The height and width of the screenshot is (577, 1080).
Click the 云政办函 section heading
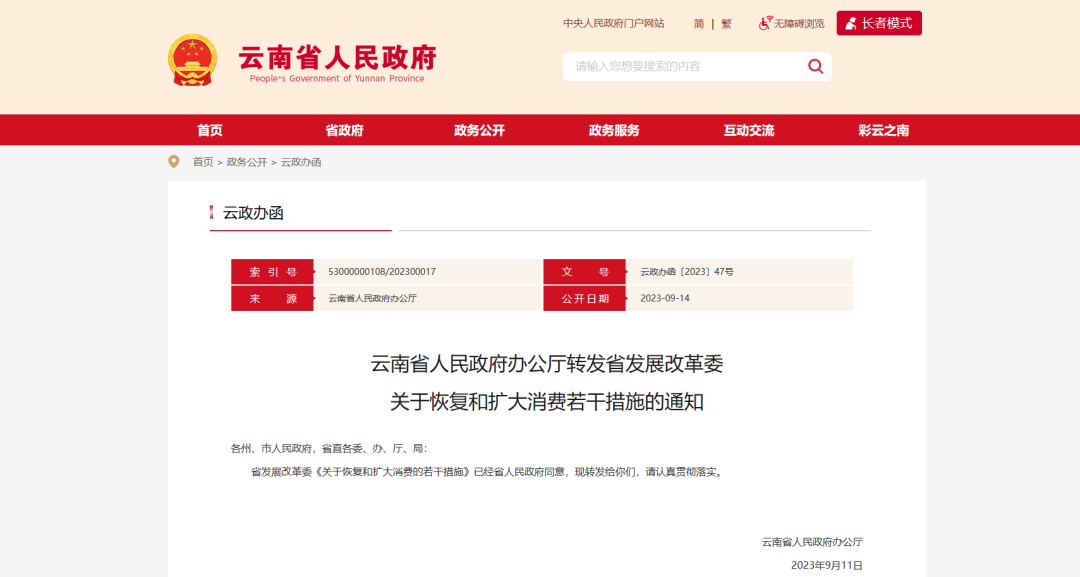coord(253,213)
